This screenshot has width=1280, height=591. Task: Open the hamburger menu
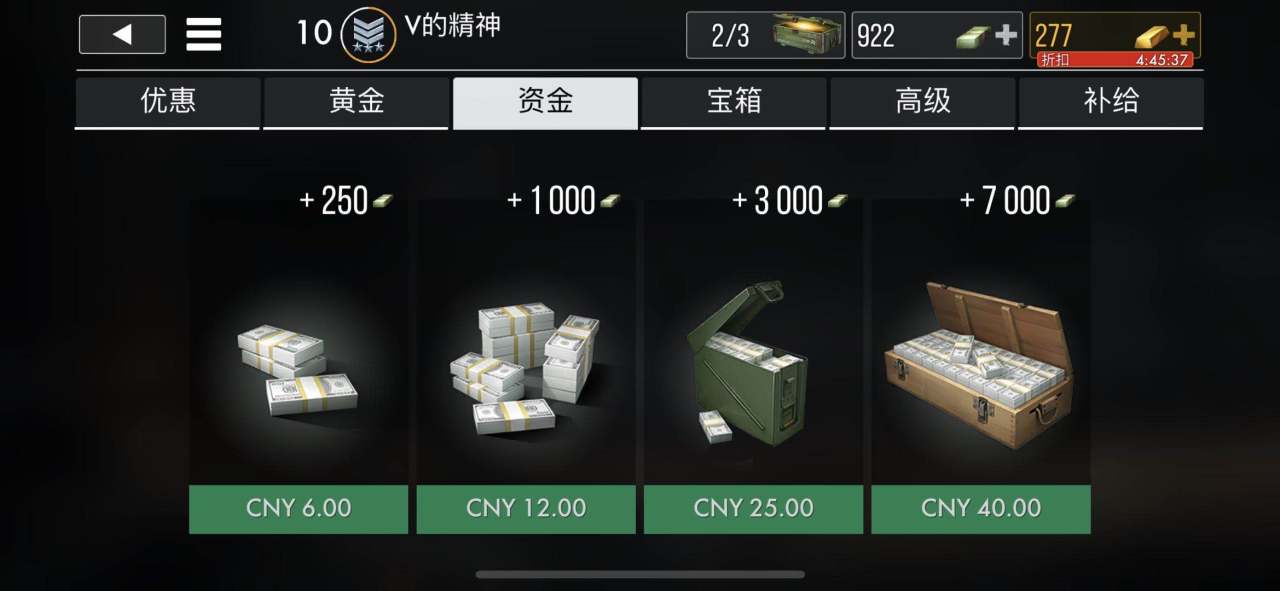click(204, 35)
